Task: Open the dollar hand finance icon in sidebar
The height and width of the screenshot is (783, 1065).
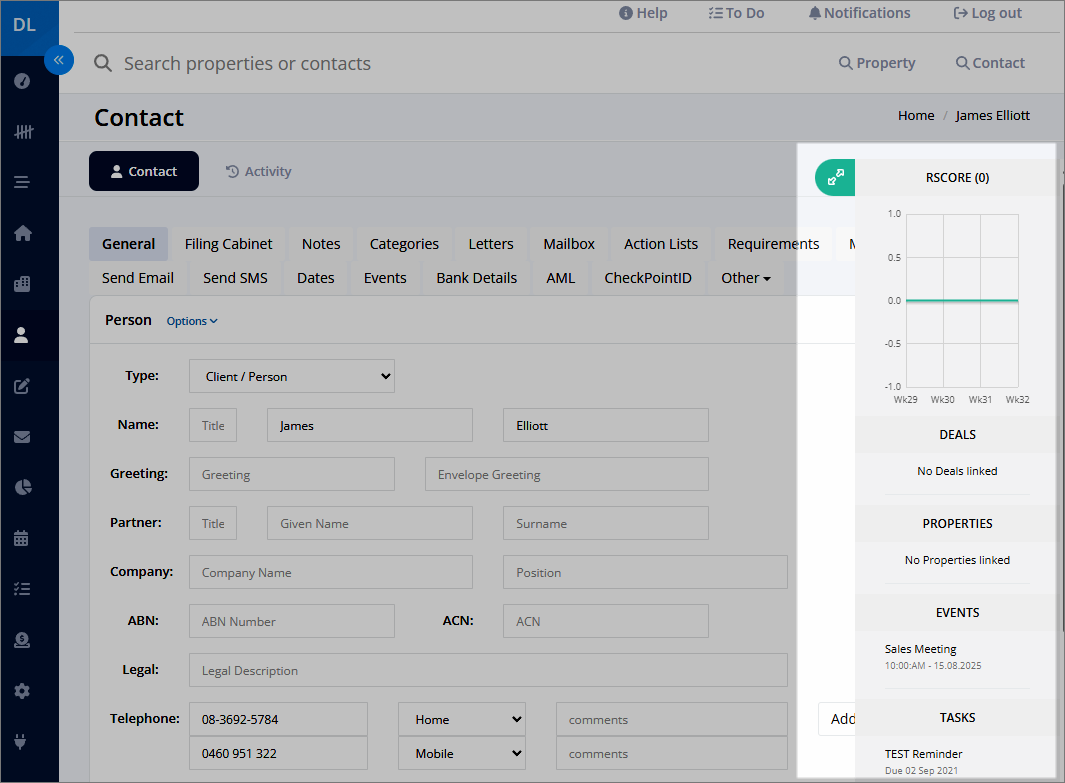Action: (x=22, y=640)
